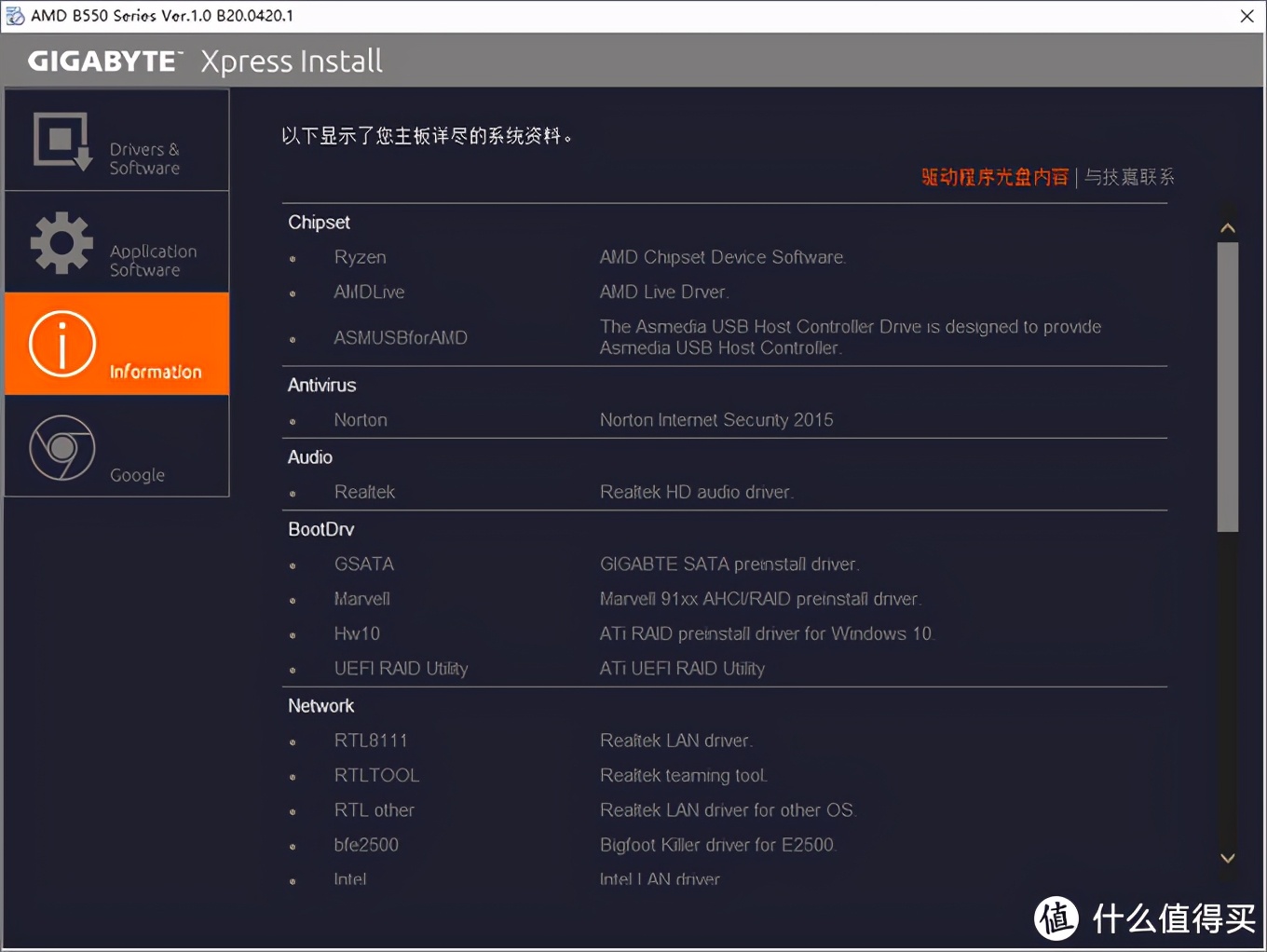Viewport: 1267px width, 952px height.
Task: Click the ASMUSBforAMD entry
Action: [401, 338]
